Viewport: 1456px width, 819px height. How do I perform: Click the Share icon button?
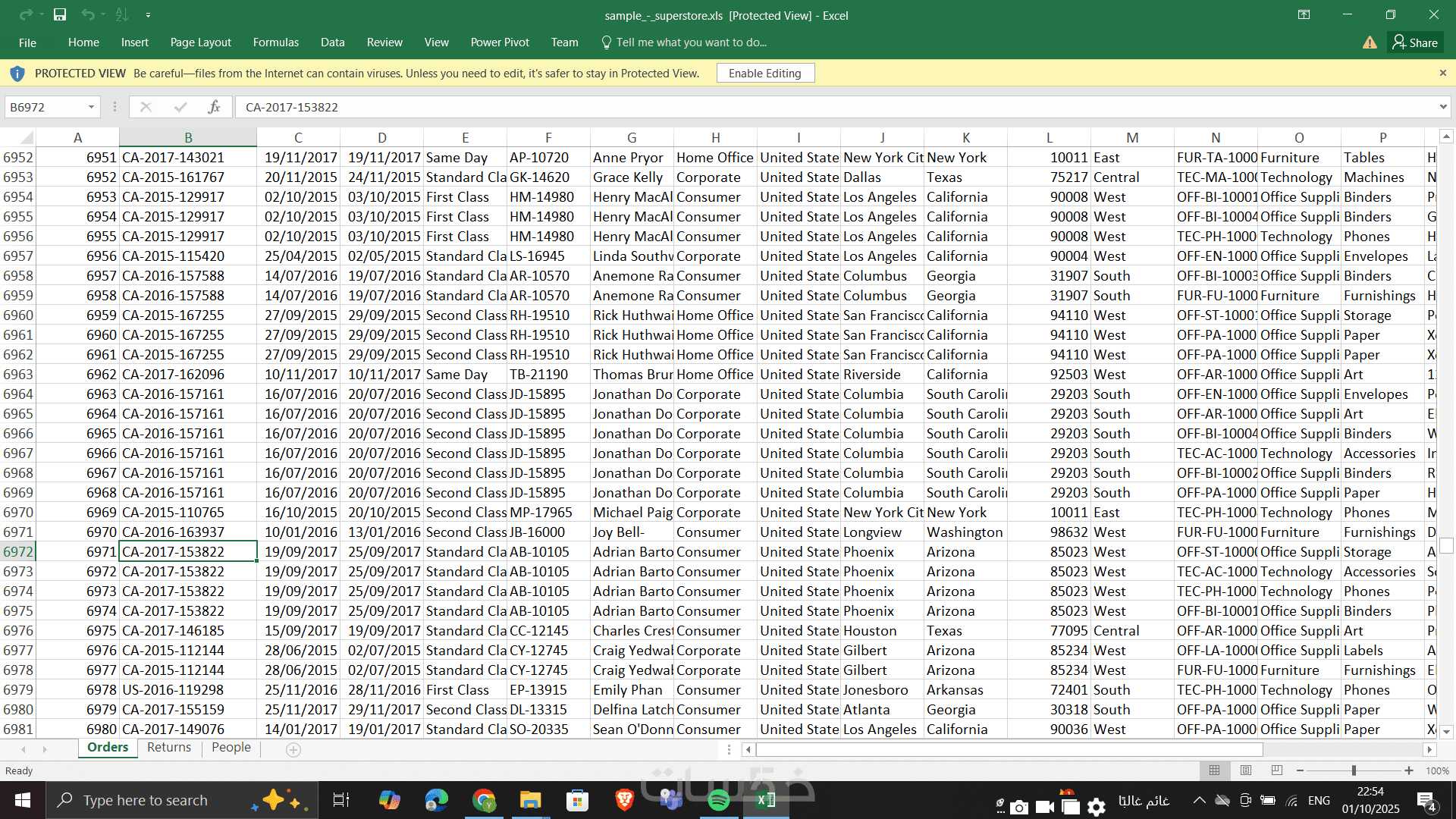1415,42
